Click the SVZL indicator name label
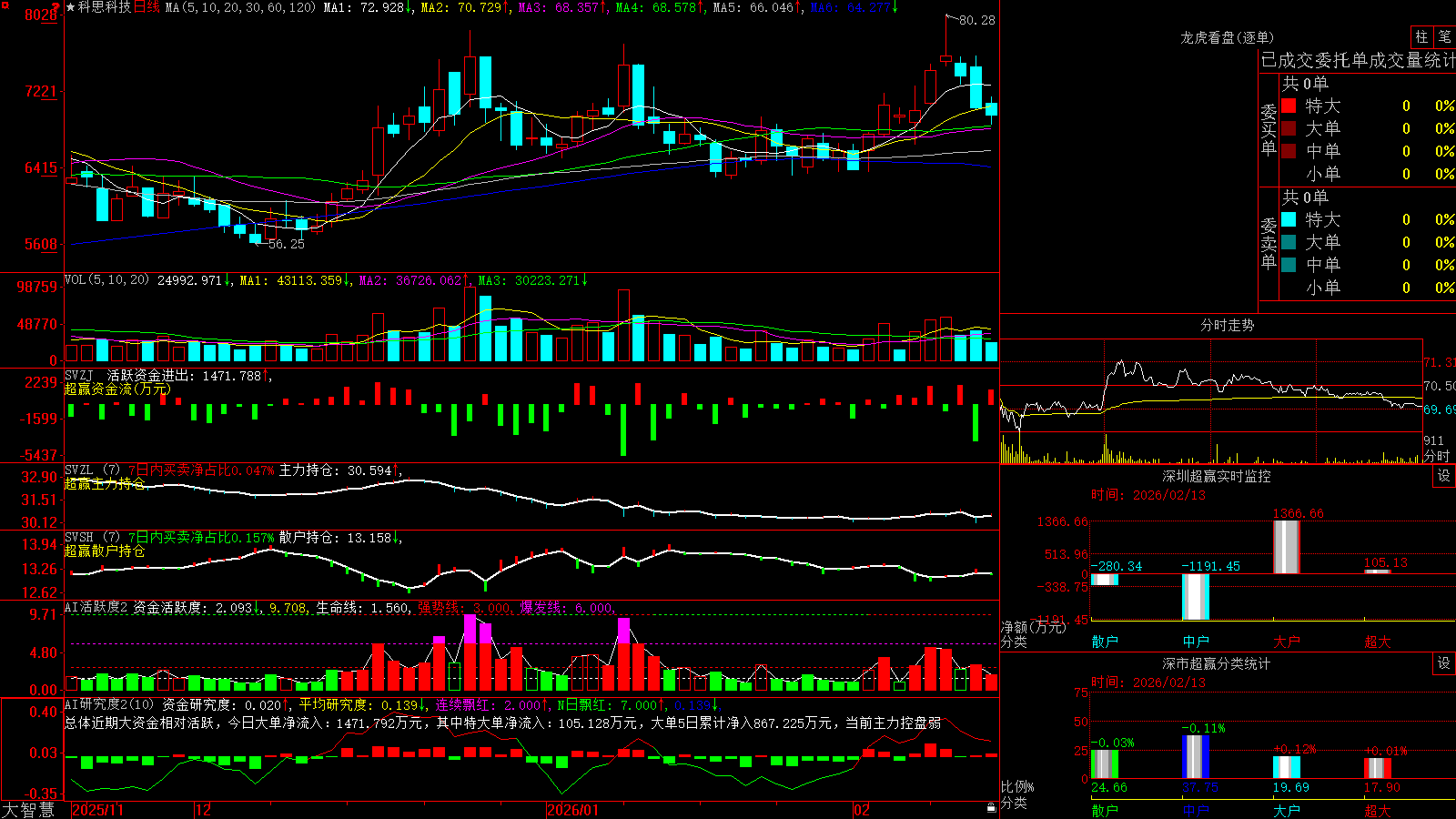Image resolution: width=1456 pixels, height=819 pixels. tap(79, 470)
